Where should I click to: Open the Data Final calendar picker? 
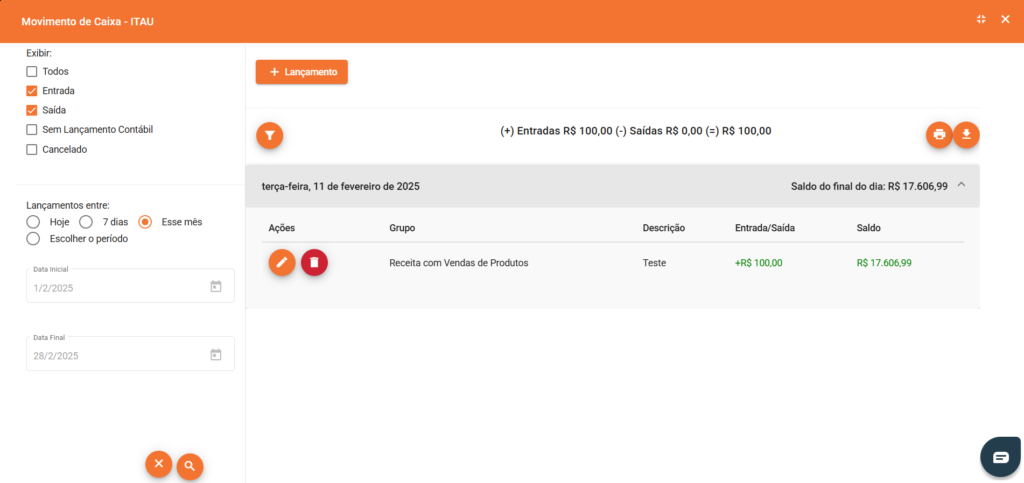click(215, 355)
